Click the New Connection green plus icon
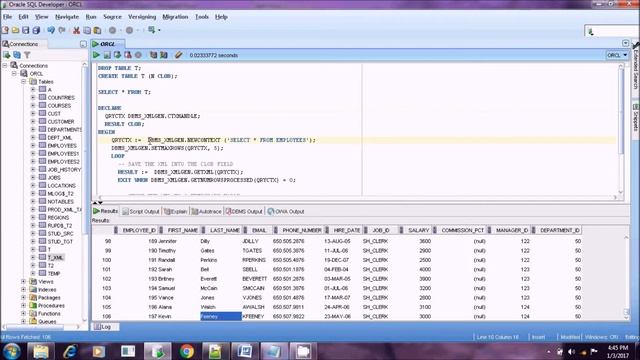Image resolution: width=640 pixels, height=360 pixels. 7,55
